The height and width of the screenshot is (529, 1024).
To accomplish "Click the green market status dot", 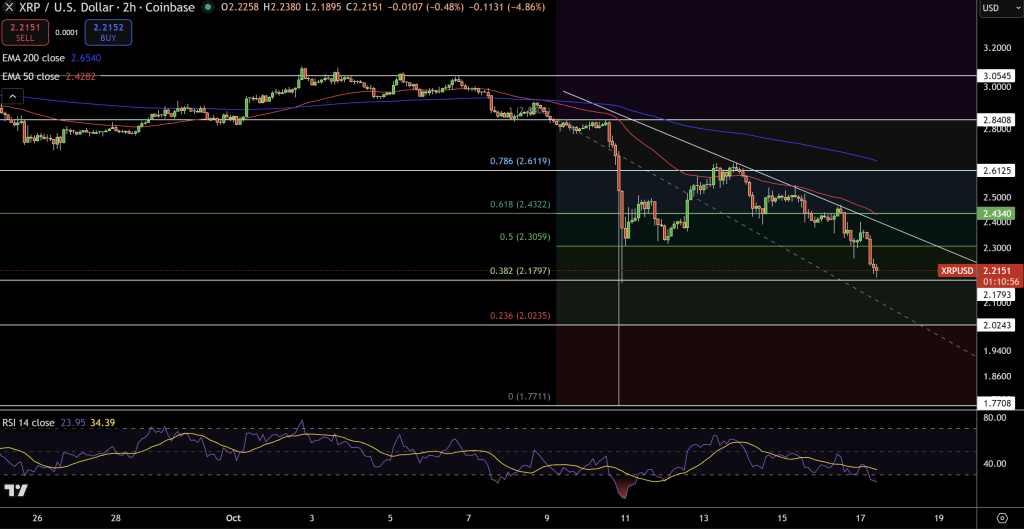I will click(208, 8).
